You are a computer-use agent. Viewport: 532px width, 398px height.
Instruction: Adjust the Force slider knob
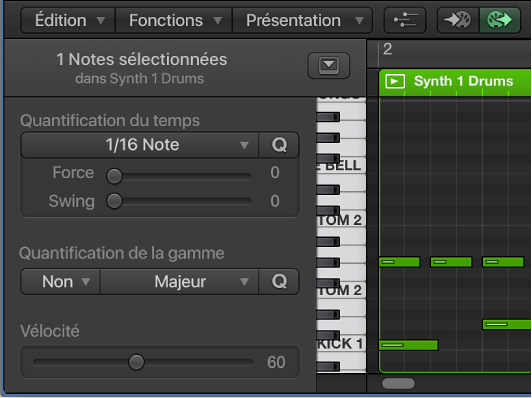tap(114, 176)
